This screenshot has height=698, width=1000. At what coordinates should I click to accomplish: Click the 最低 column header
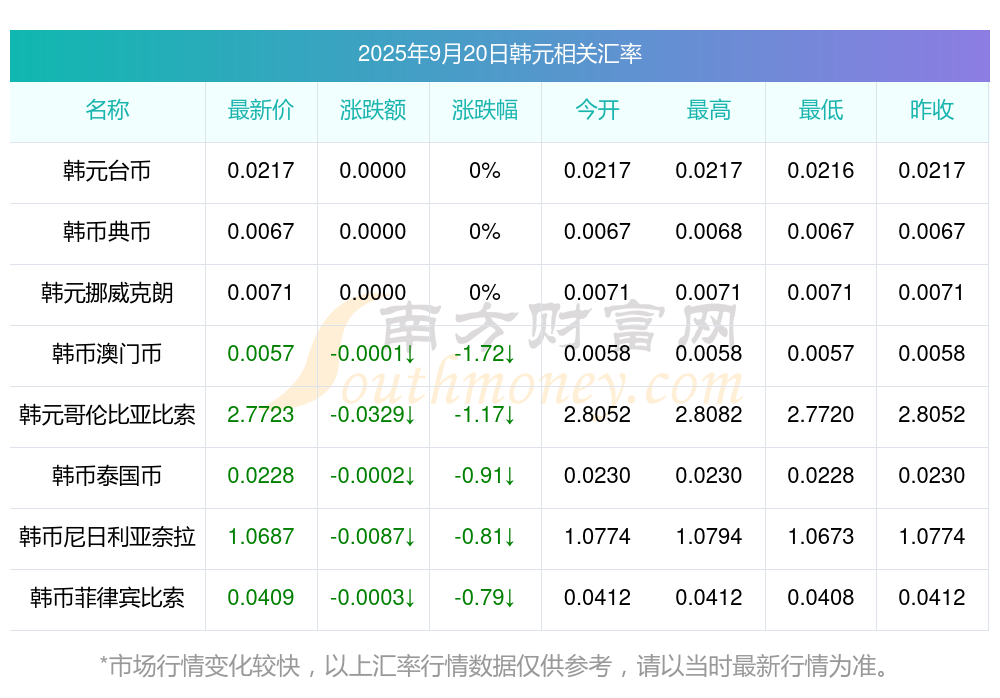821,110
